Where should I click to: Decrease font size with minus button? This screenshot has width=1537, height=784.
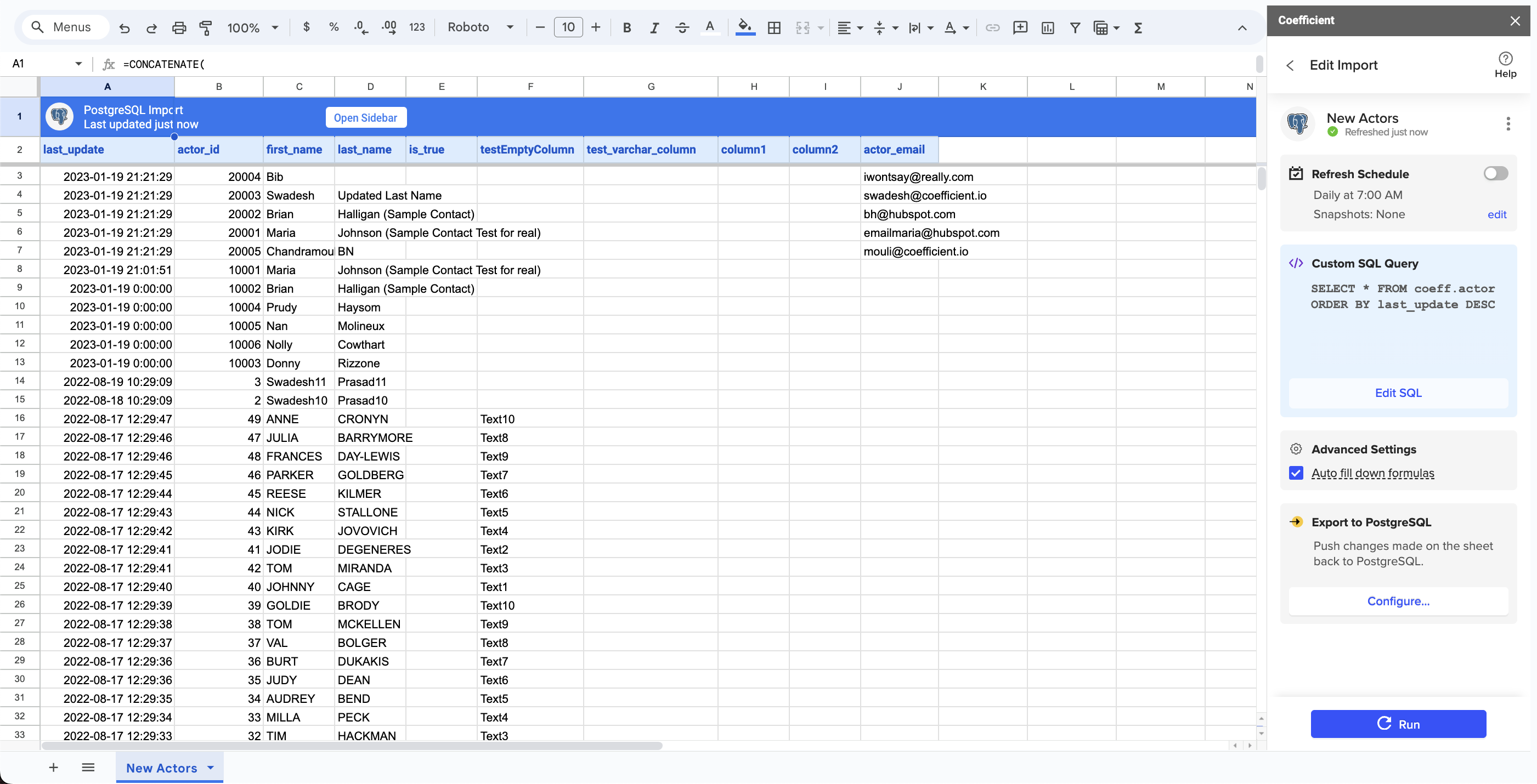[540, 27]
